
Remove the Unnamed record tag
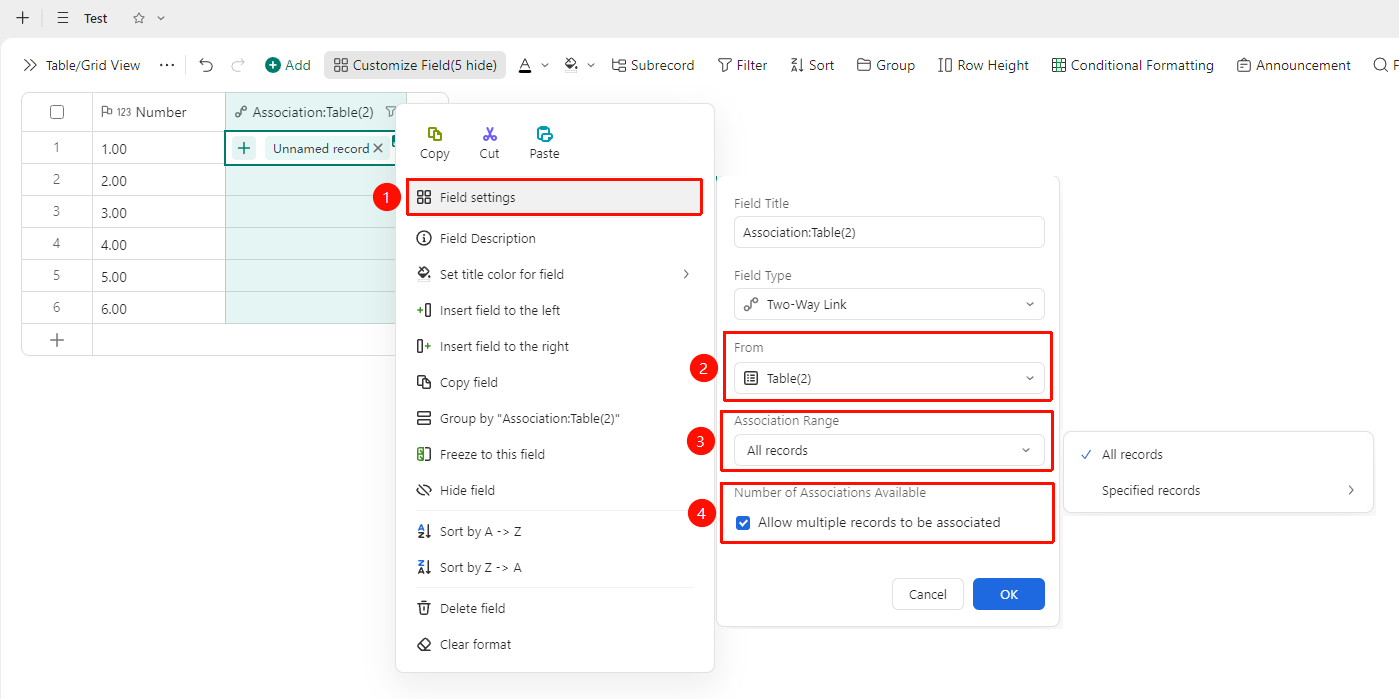pos(378,148)
